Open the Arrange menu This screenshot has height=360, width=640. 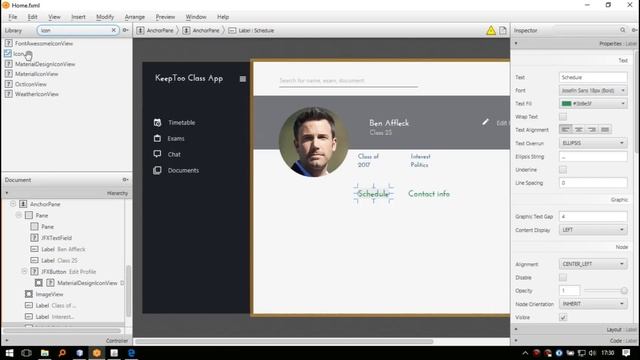pyautogui.click(x=135, y=17)
